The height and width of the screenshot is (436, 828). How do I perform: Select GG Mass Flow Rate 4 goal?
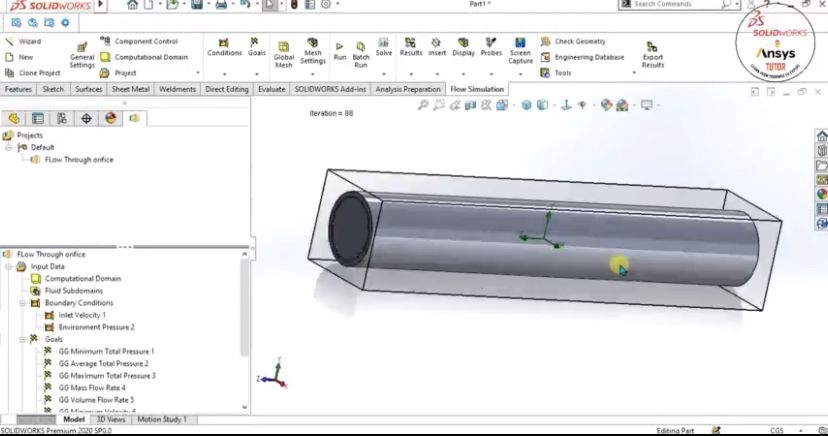pos(92,388)
